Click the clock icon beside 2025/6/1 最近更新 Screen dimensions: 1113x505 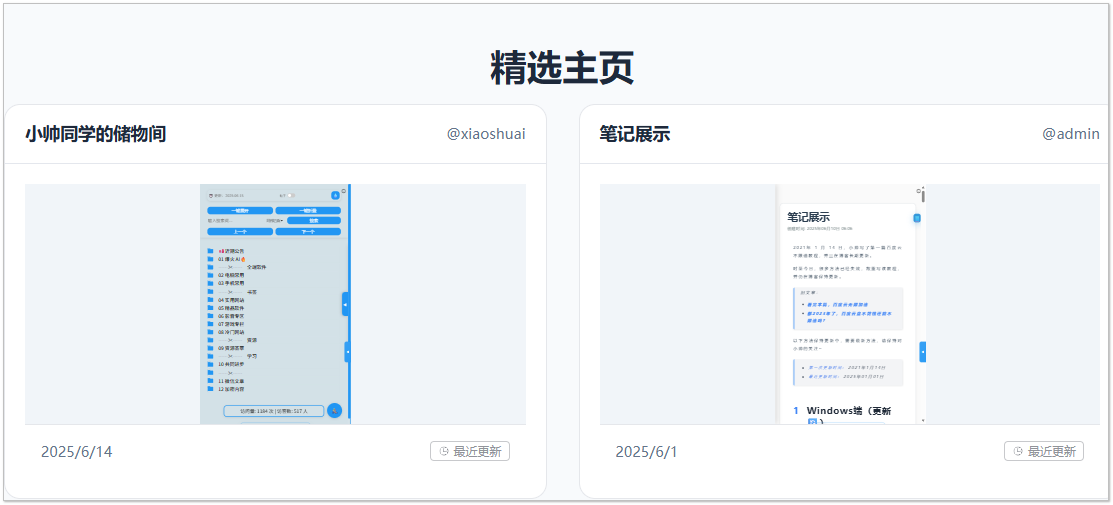[x=1018, y=452]
